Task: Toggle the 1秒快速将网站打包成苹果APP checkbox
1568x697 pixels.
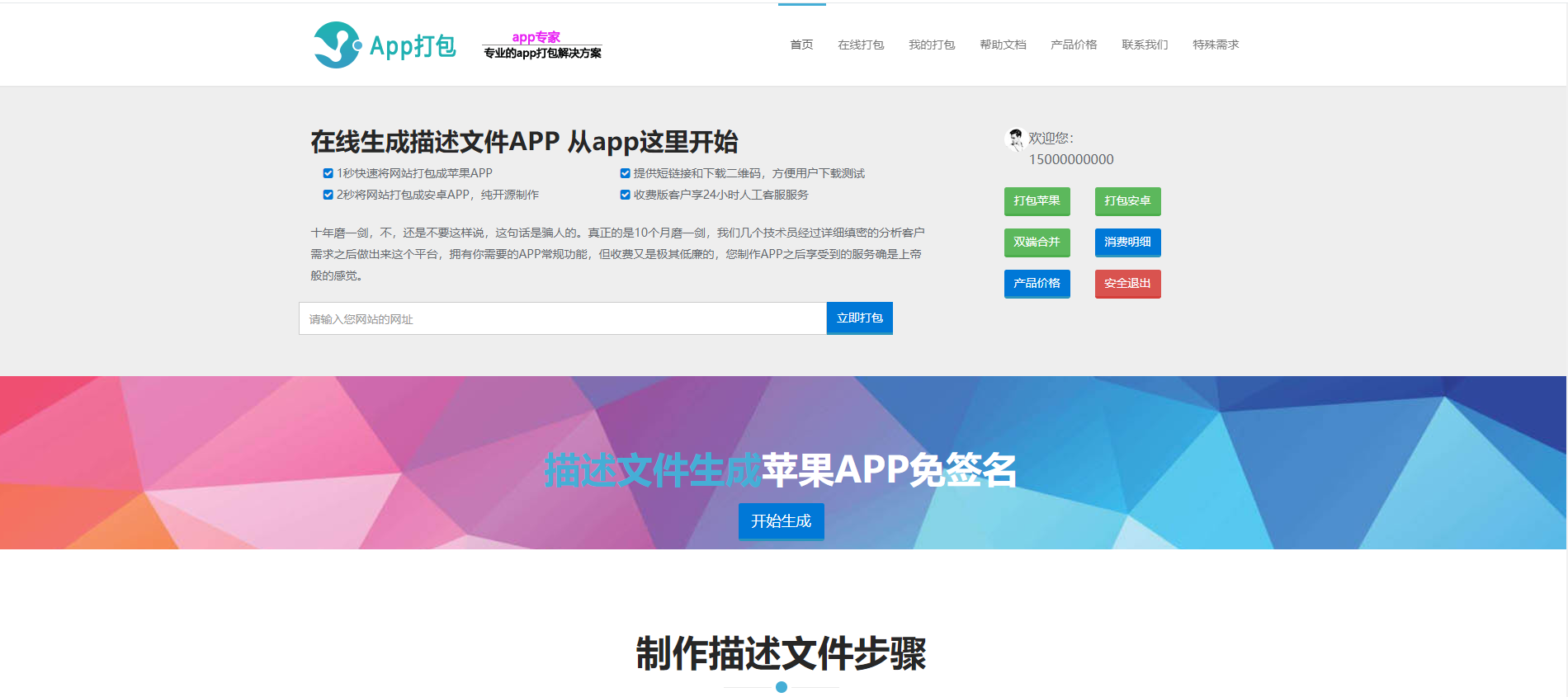Action: (x=328, y=173)
